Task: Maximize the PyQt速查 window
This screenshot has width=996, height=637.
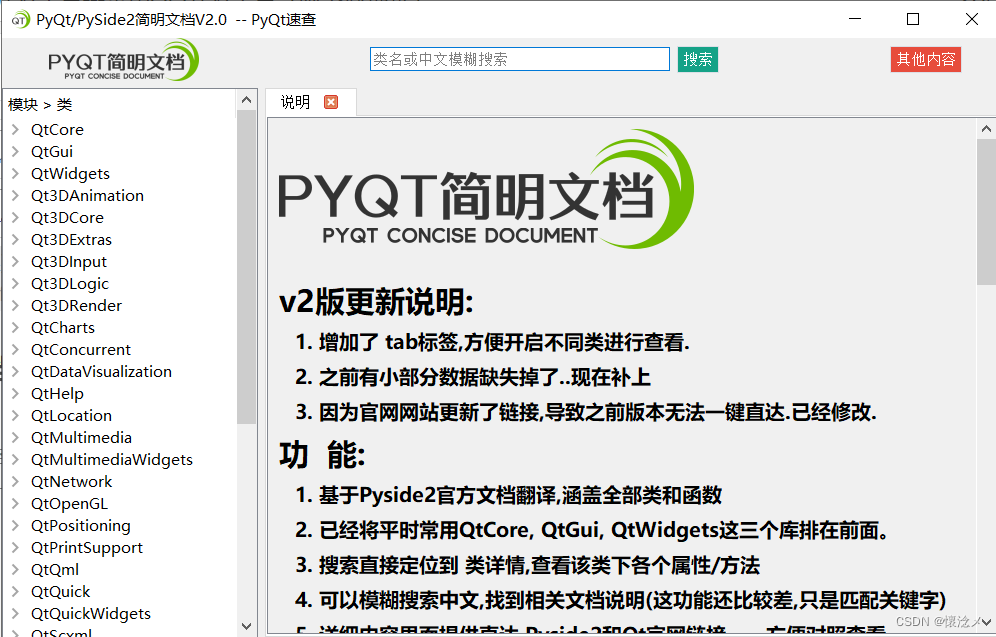Action: tap(913, 19)
